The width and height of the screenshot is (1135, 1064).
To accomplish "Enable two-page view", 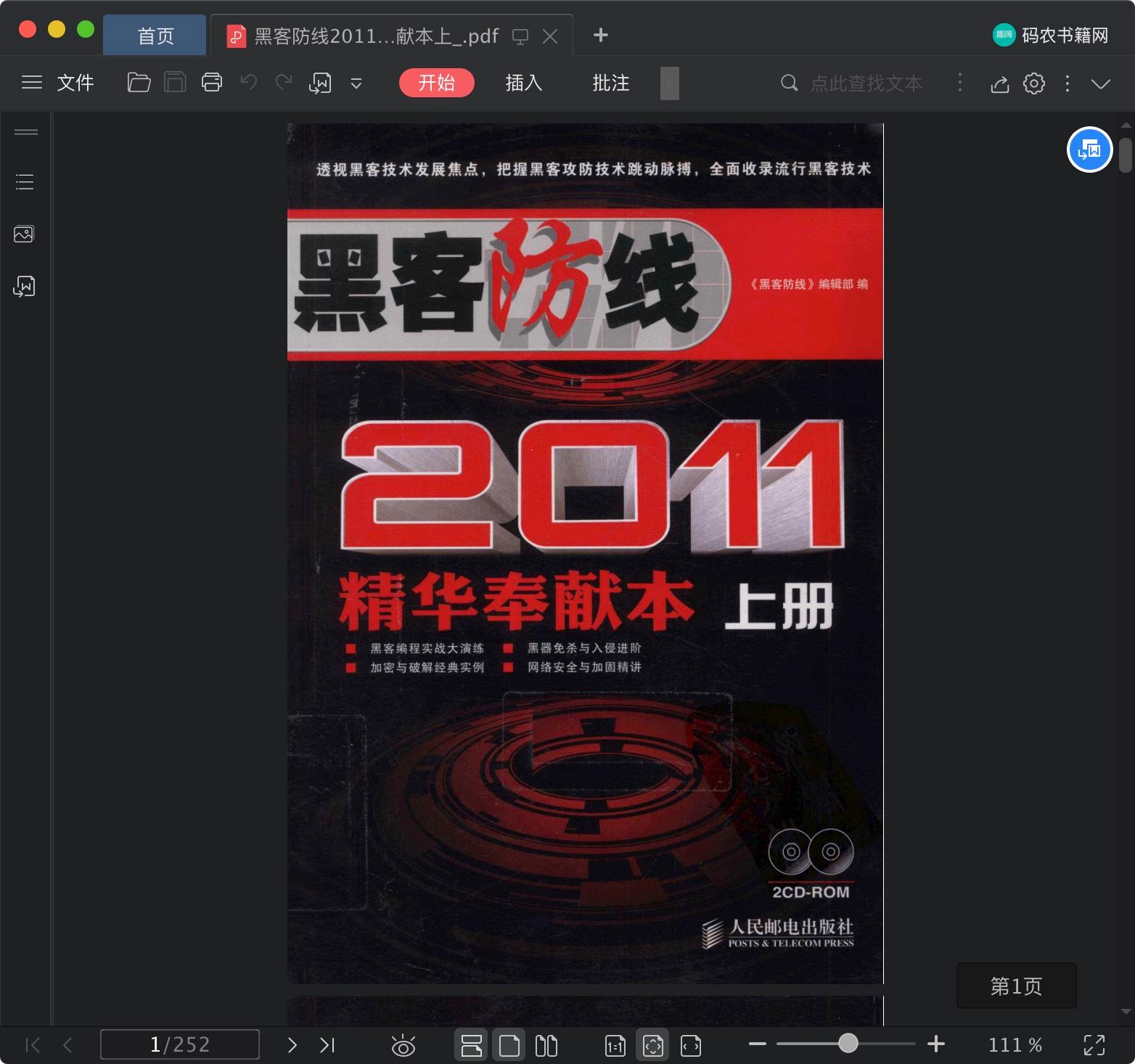I will (546, 1045).
